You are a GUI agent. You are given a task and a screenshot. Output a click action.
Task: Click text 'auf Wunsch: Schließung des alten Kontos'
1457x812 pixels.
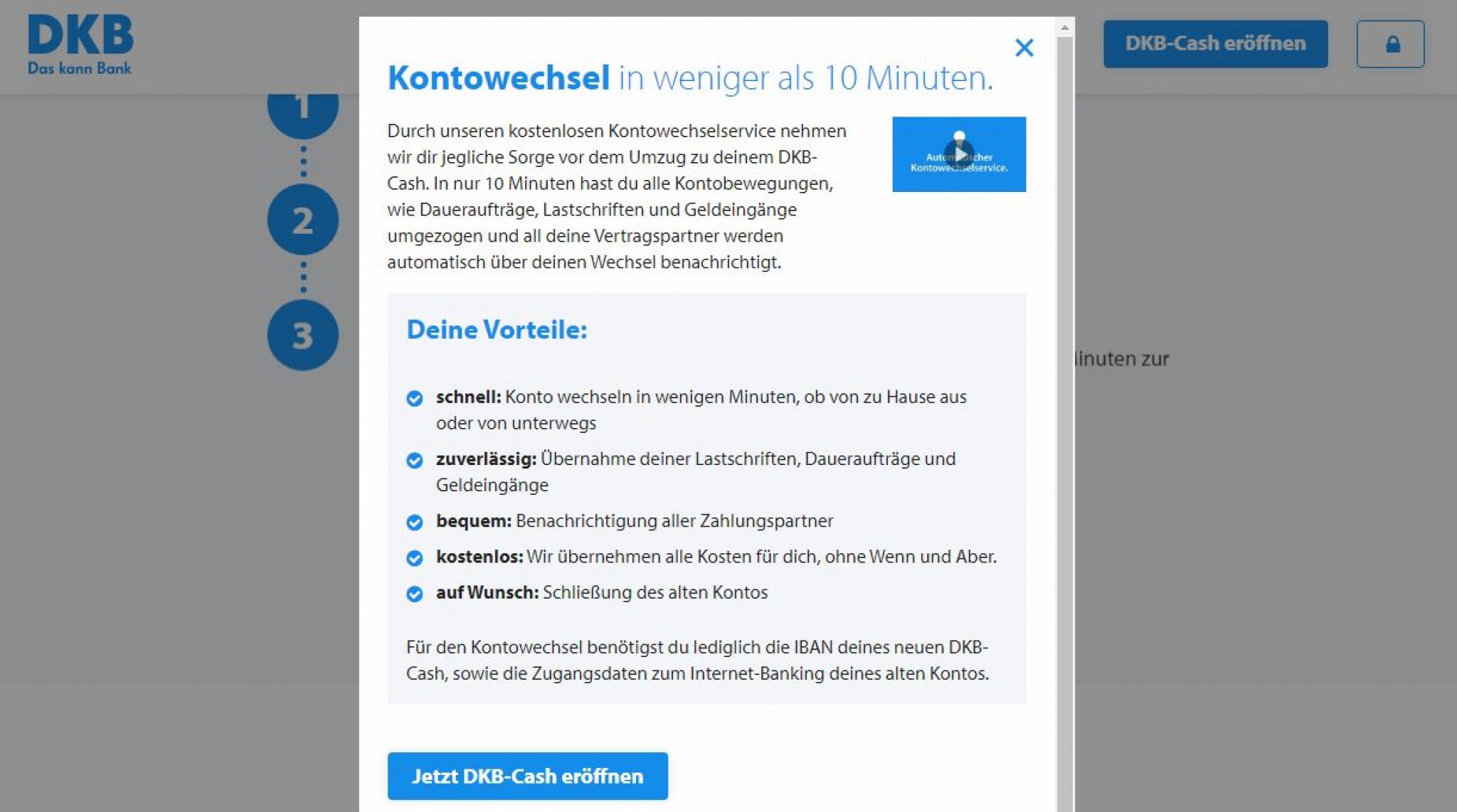(x=602, y=592)
